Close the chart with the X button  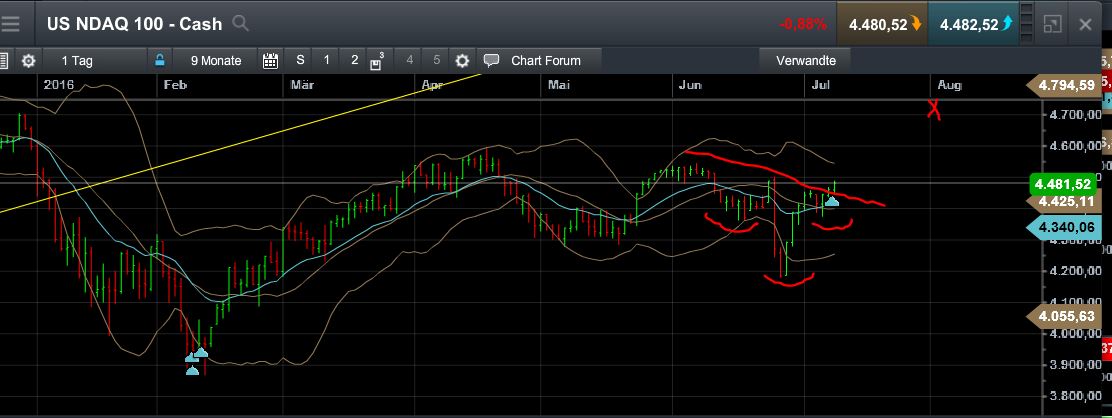(x=1085, y=24)
